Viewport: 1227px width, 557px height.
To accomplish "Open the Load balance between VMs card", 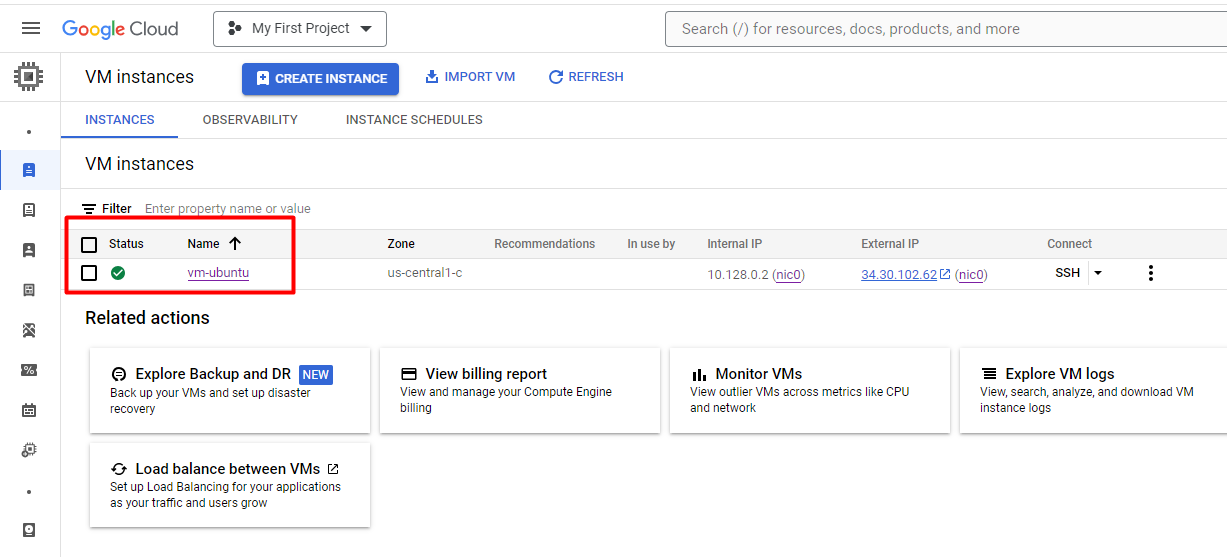I will [x=230, y=485].
